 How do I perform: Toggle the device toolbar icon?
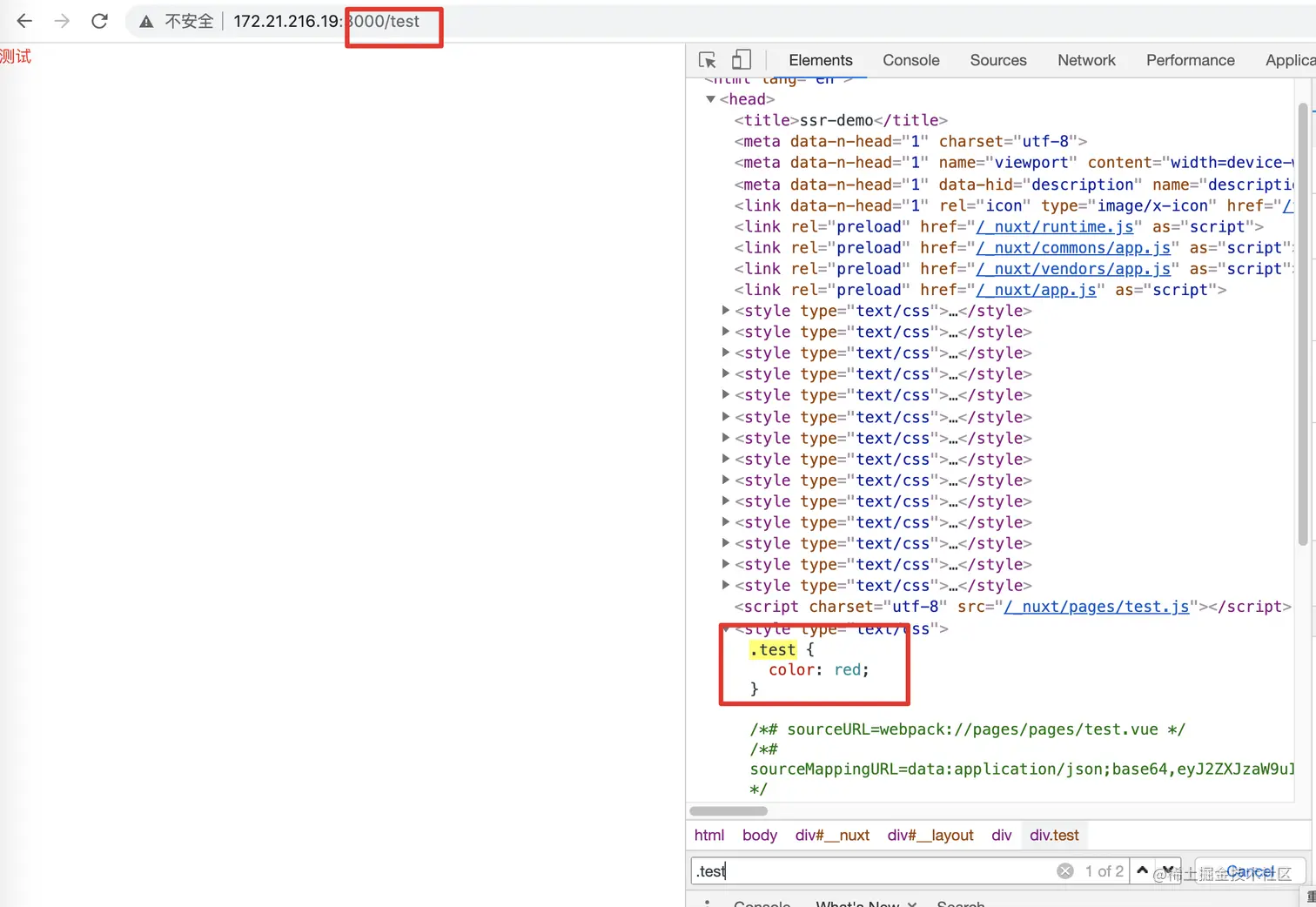tap(741, 59)
